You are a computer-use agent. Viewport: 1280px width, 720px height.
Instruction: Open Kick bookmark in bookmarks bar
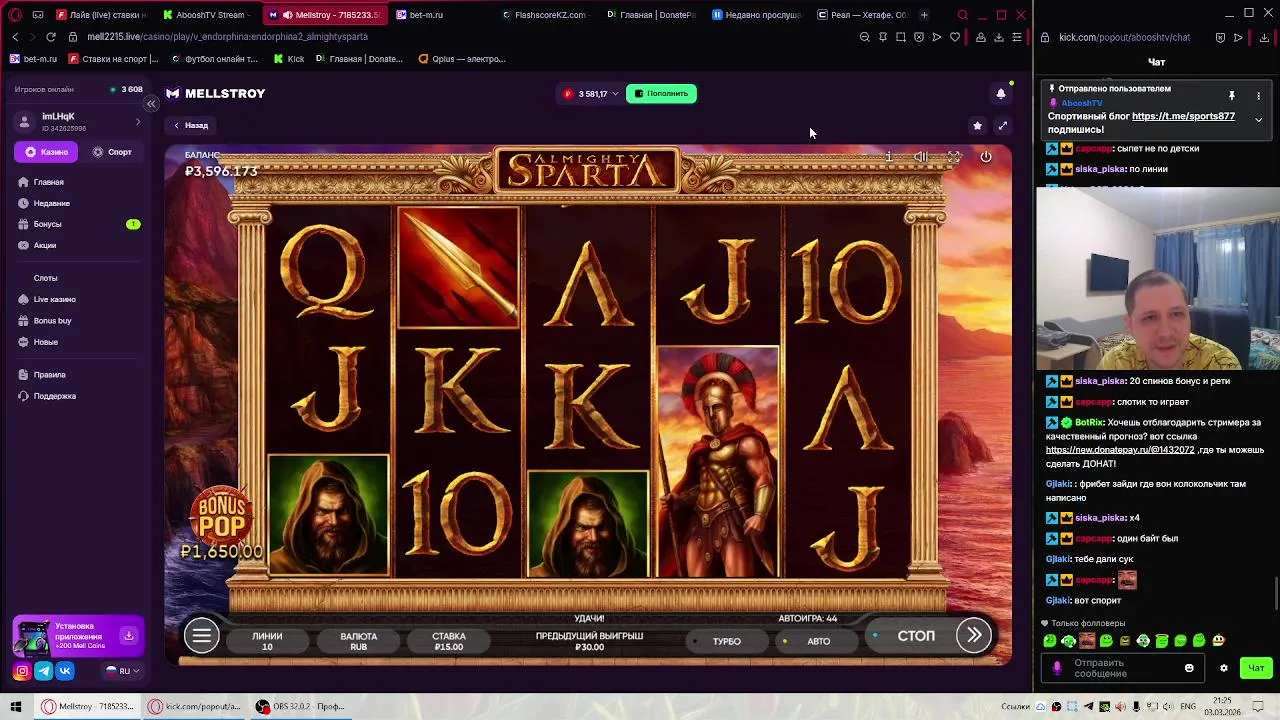click(288, 59)
